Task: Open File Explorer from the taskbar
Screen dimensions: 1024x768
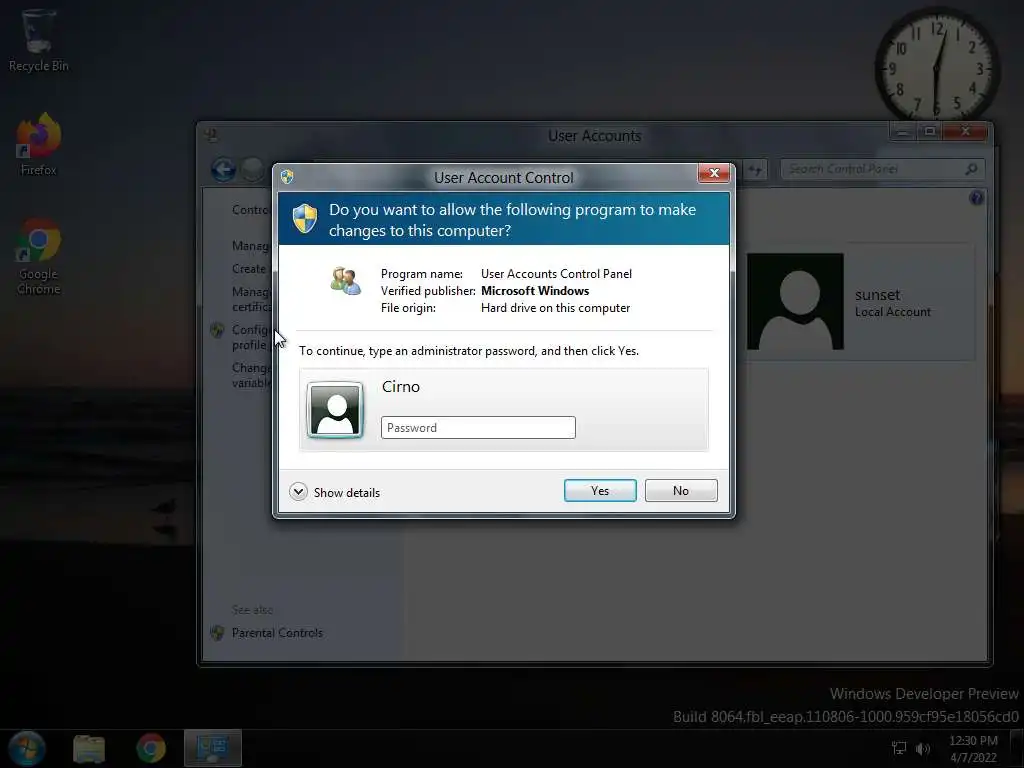Action: tap(89, 749)
